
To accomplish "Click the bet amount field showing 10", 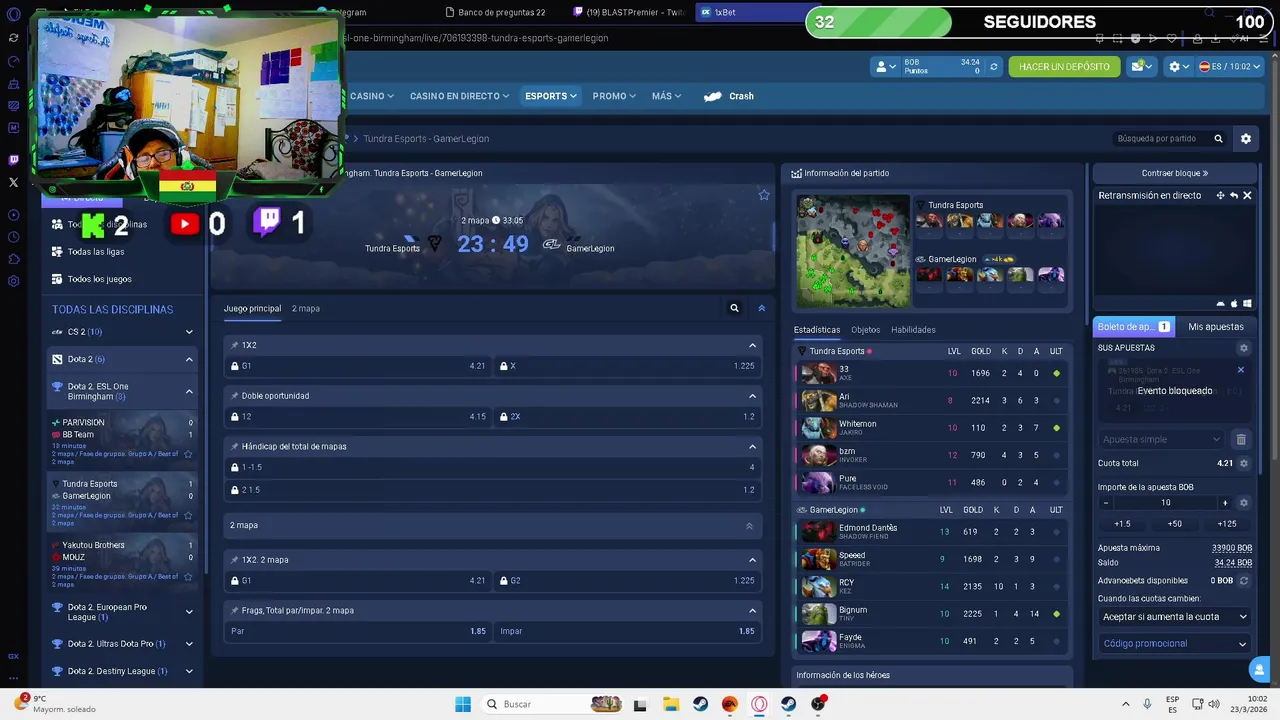I will 1165,503.
